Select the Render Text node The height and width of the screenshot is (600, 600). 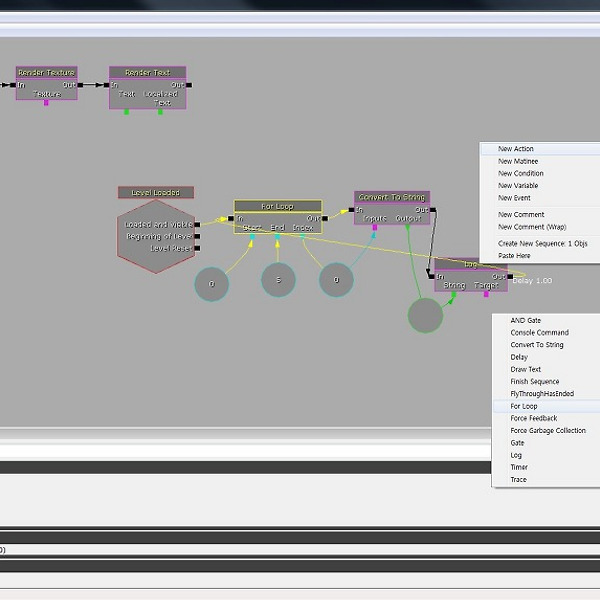[x=147, y=72]
